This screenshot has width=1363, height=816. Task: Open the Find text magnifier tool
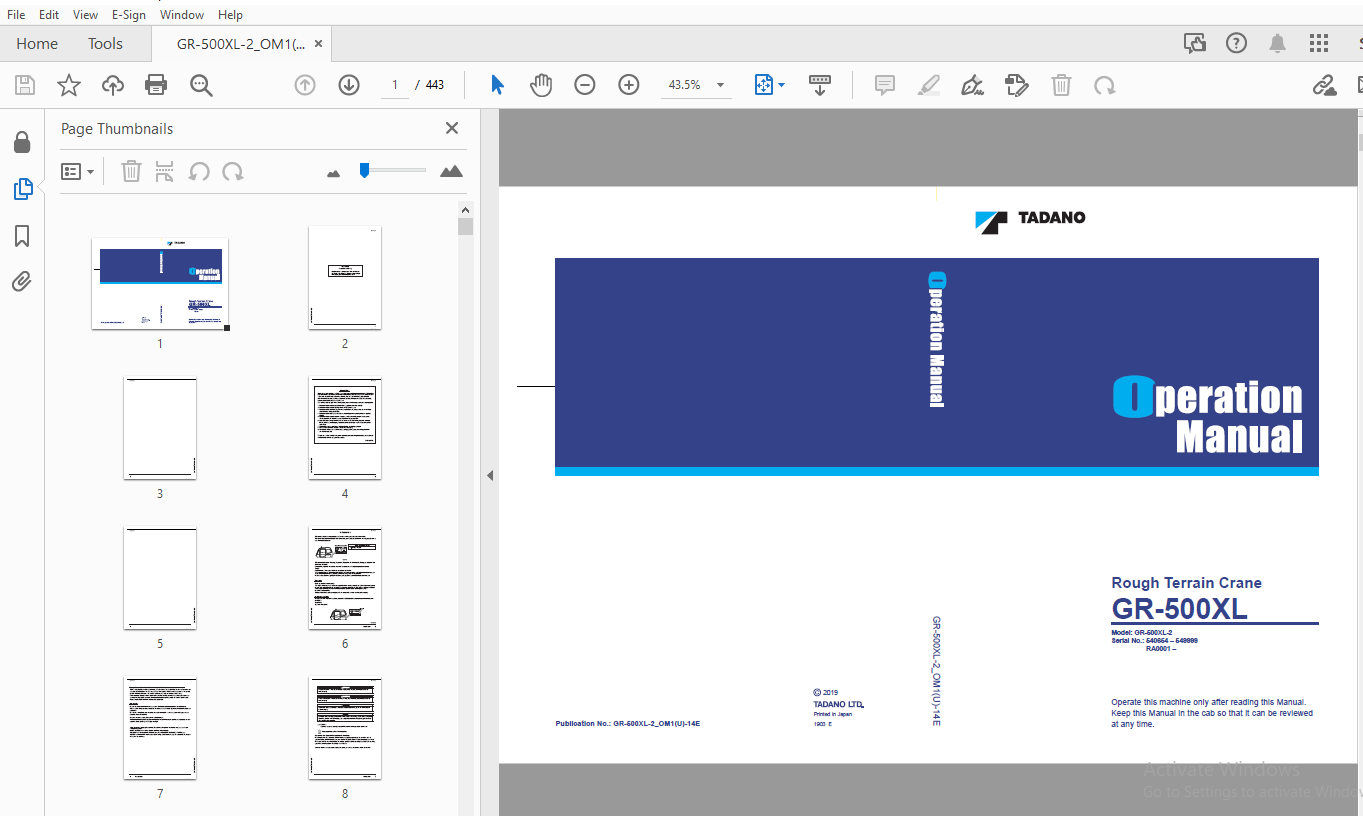(201, 85)
